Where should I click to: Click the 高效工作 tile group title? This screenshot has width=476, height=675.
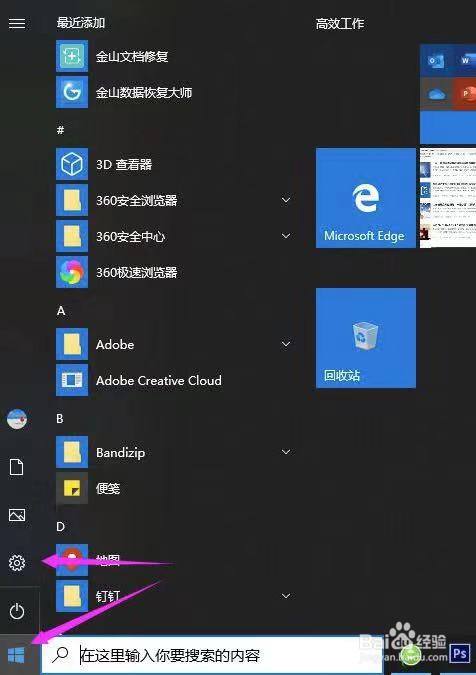pos(340,24)
